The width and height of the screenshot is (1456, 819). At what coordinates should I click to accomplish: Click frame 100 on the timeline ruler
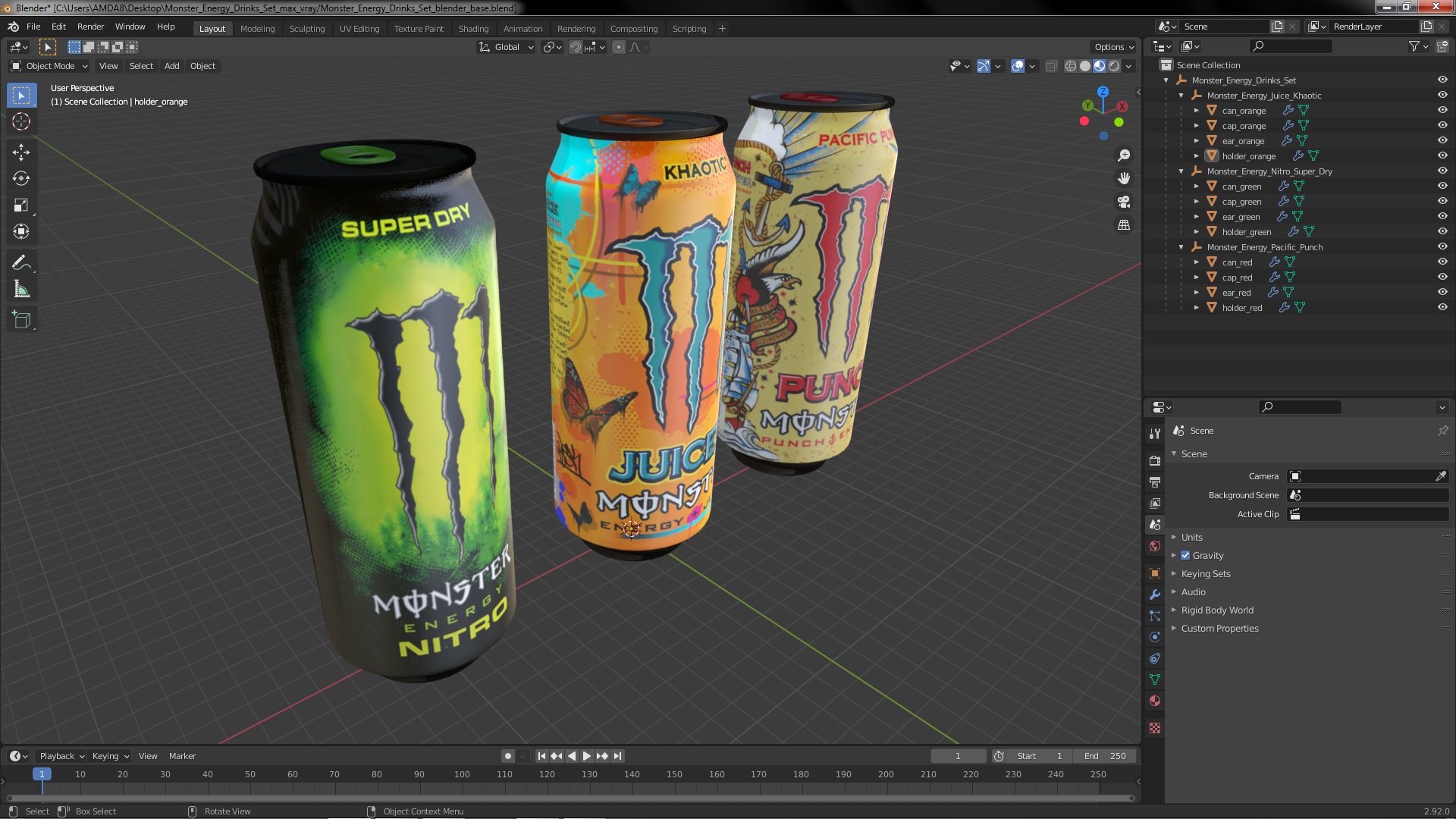(x=462, y=774)
